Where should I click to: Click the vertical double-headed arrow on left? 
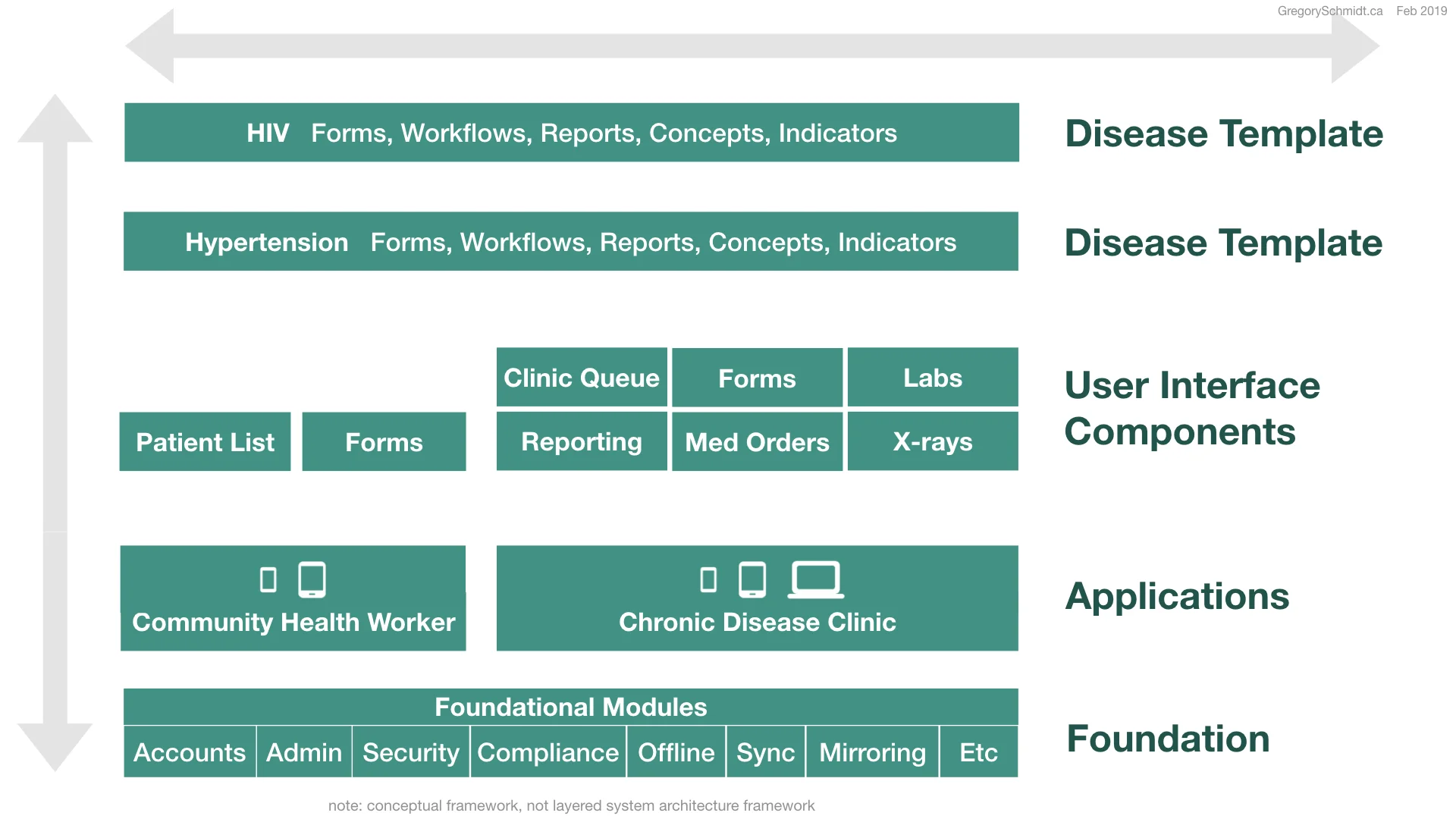click(x=55, y=432)
